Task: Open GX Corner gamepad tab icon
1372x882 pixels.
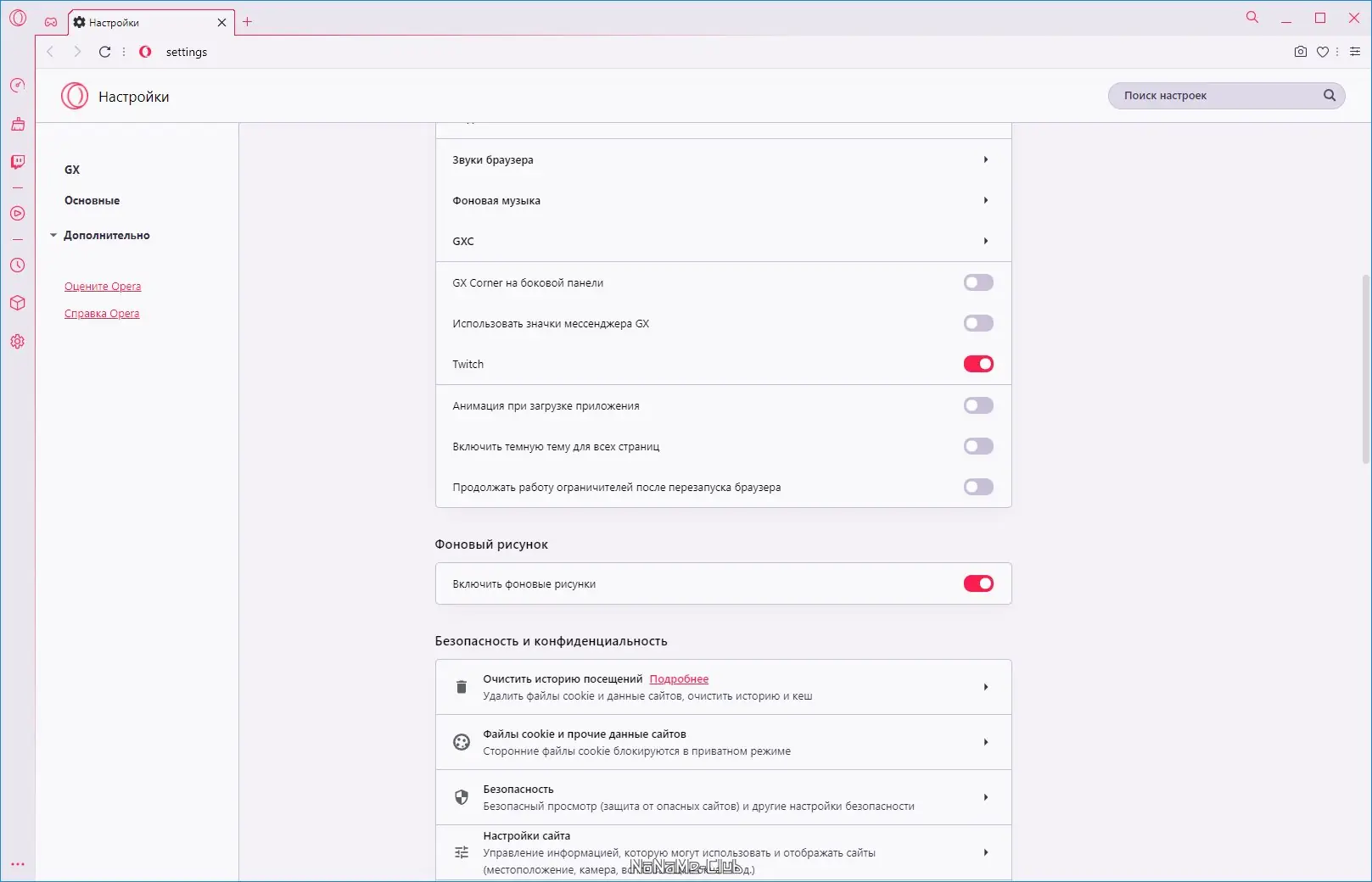Action: (x=51, y=22)
